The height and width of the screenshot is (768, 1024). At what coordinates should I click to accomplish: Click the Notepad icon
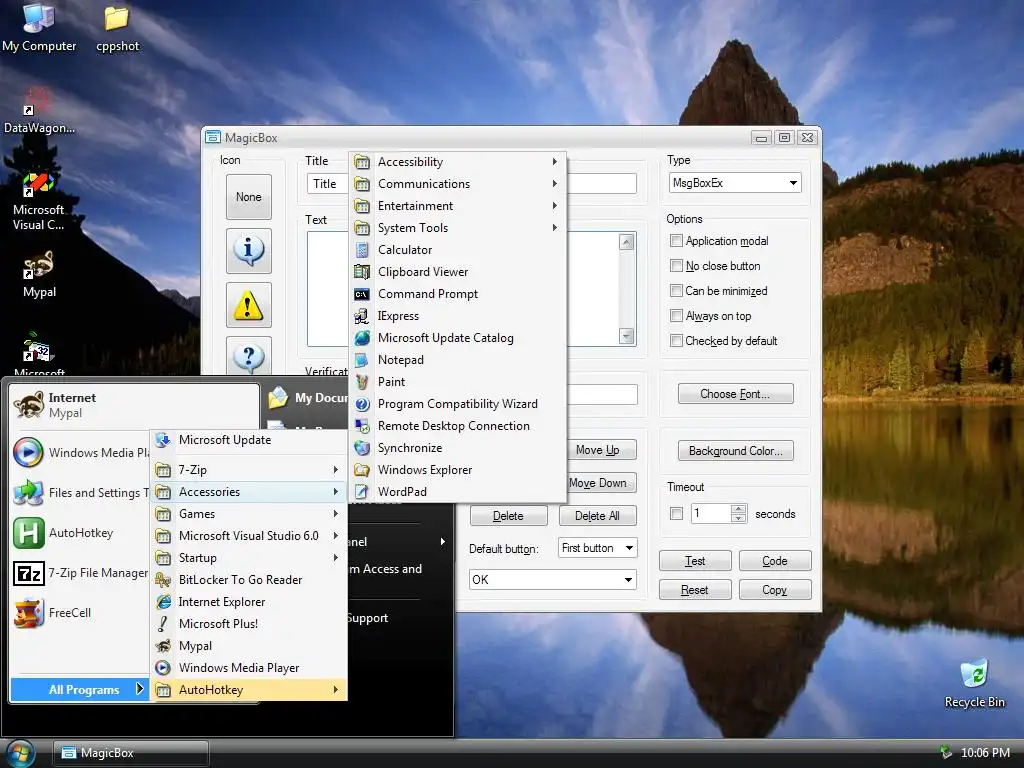pyautogui.click(x=362, y=360)
